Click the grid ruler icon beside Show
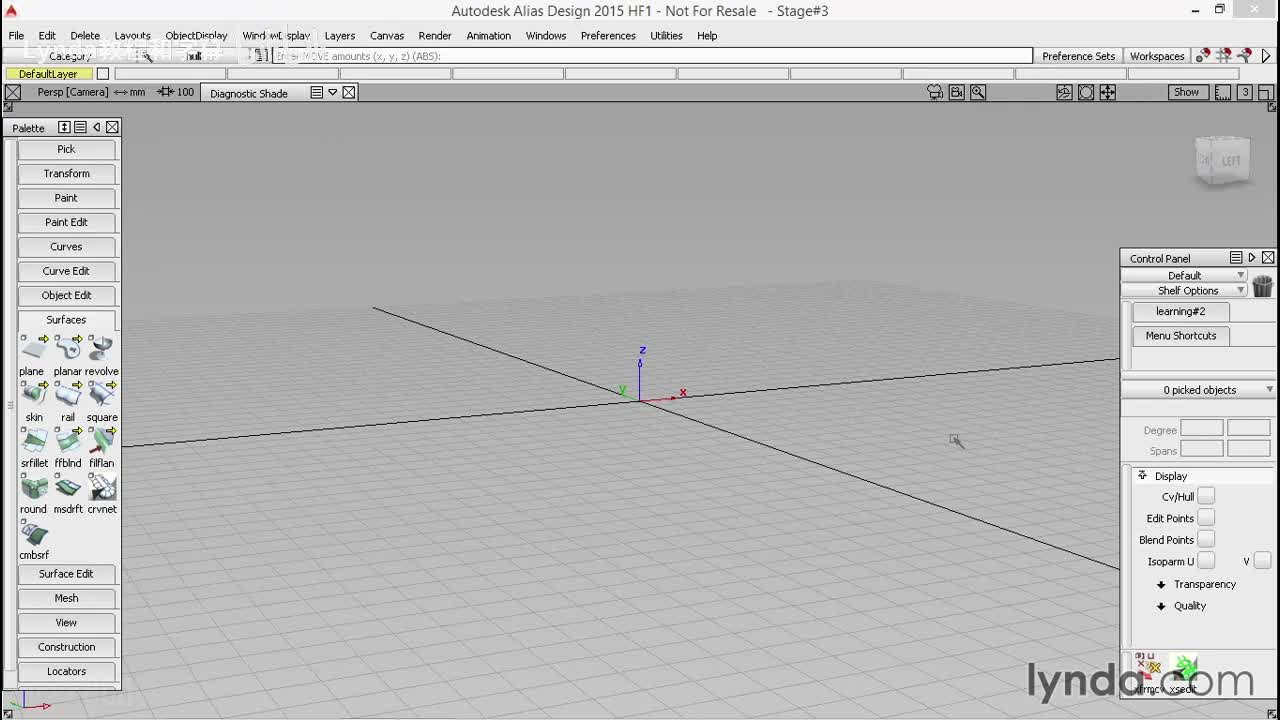The height and width of the screenshot is (720, 1280). point(1222,92)
